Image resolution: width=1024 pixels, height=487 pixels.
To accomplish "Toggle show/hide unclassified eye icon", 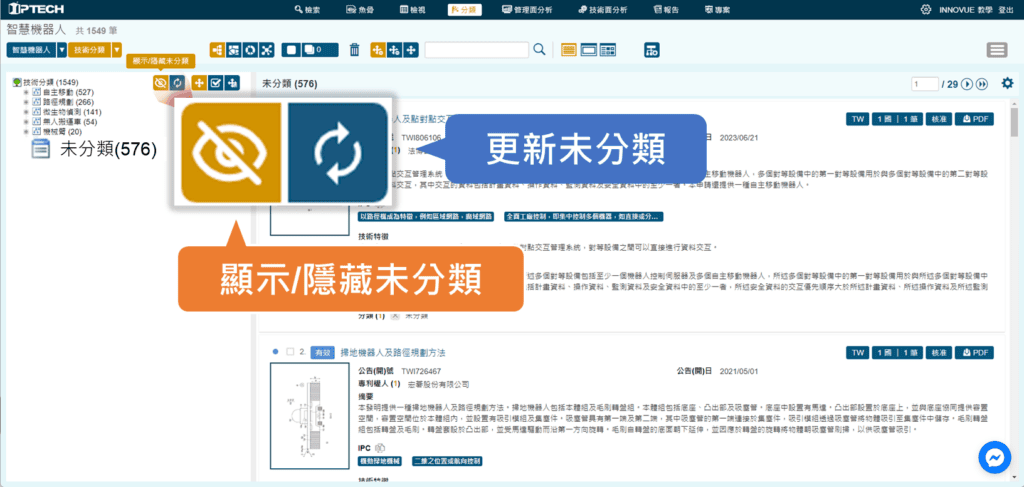I will coord(160,82).
